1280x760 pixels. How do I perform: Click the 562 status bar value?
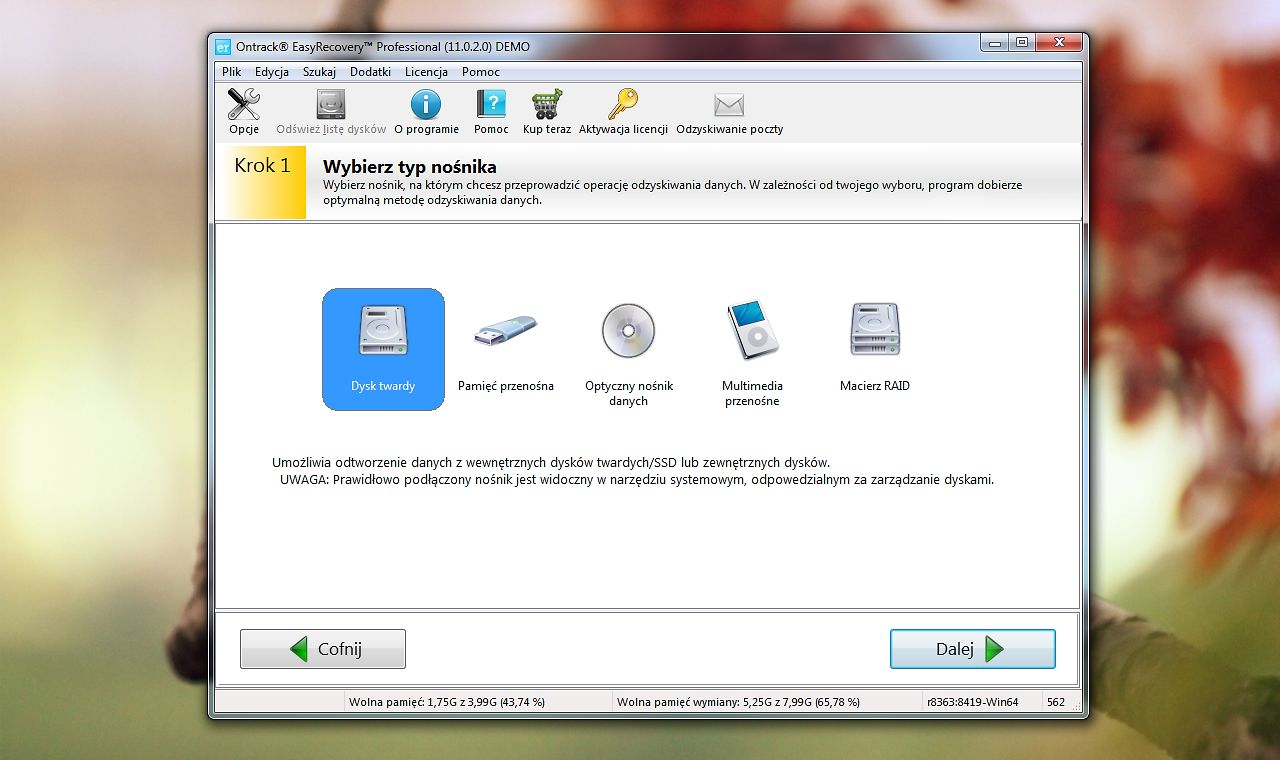(x=1056, y=702)
